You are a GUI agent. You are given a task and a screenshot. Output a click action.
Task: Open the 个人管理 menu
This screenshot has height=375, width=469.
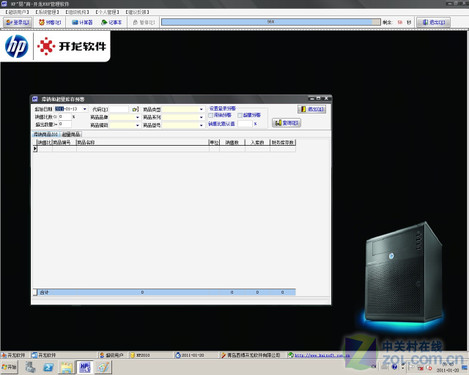[x=107, y=12]
